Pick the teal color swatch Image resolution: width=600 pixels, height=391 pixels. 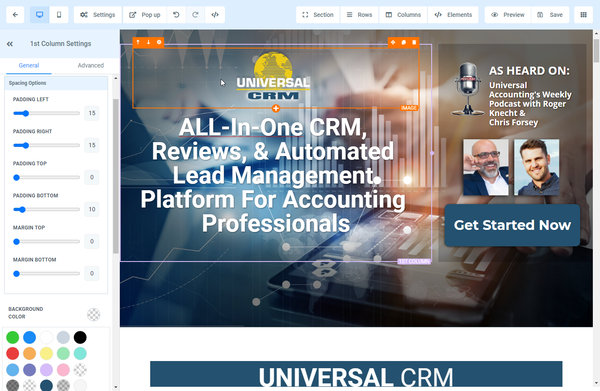click(80, 354)
